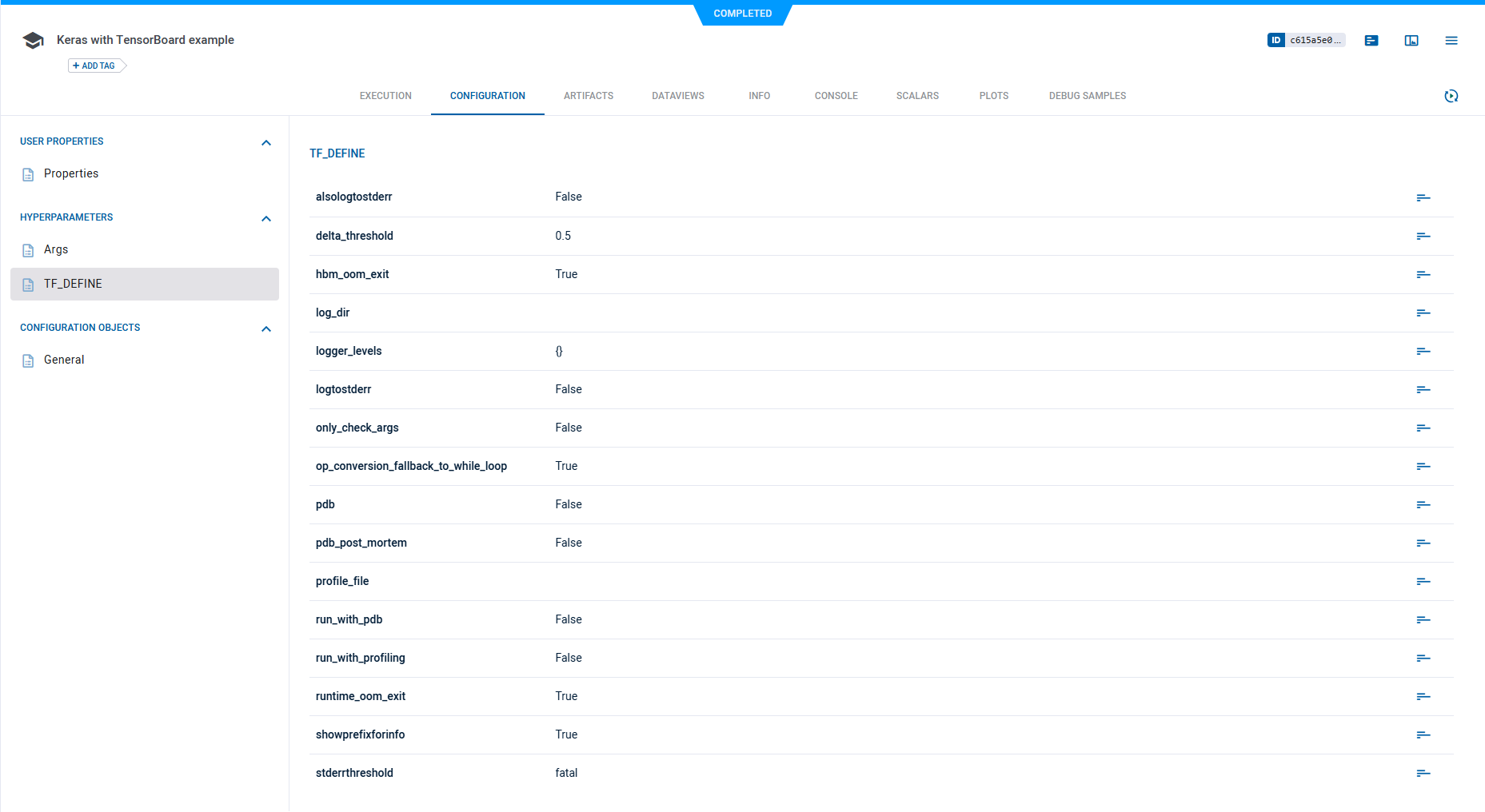The width and height of the screenshot is (1485, 812).
Task: Open the Scalars tab
Action: point(917,96)
